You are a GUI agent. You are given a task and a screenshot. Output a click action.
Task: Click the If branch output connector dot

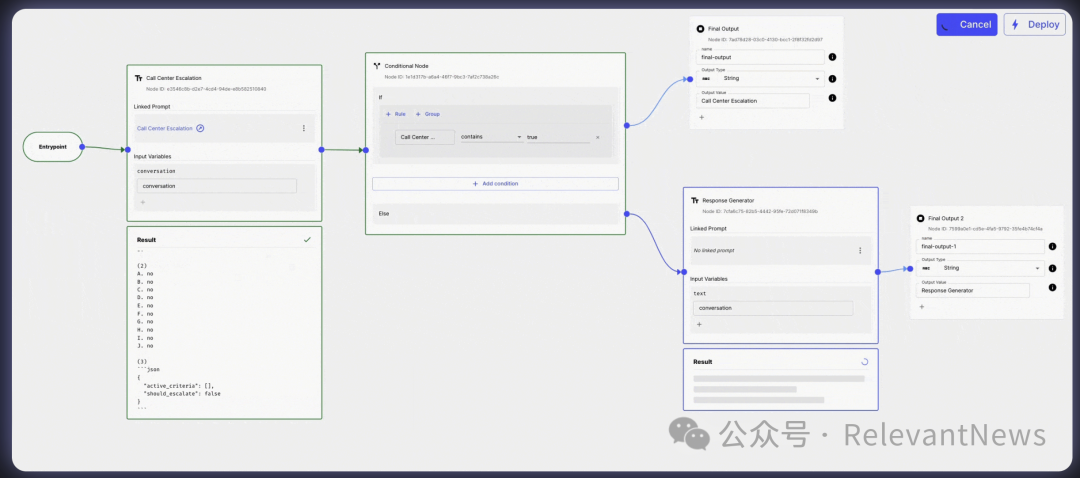[x=626, y=125]
